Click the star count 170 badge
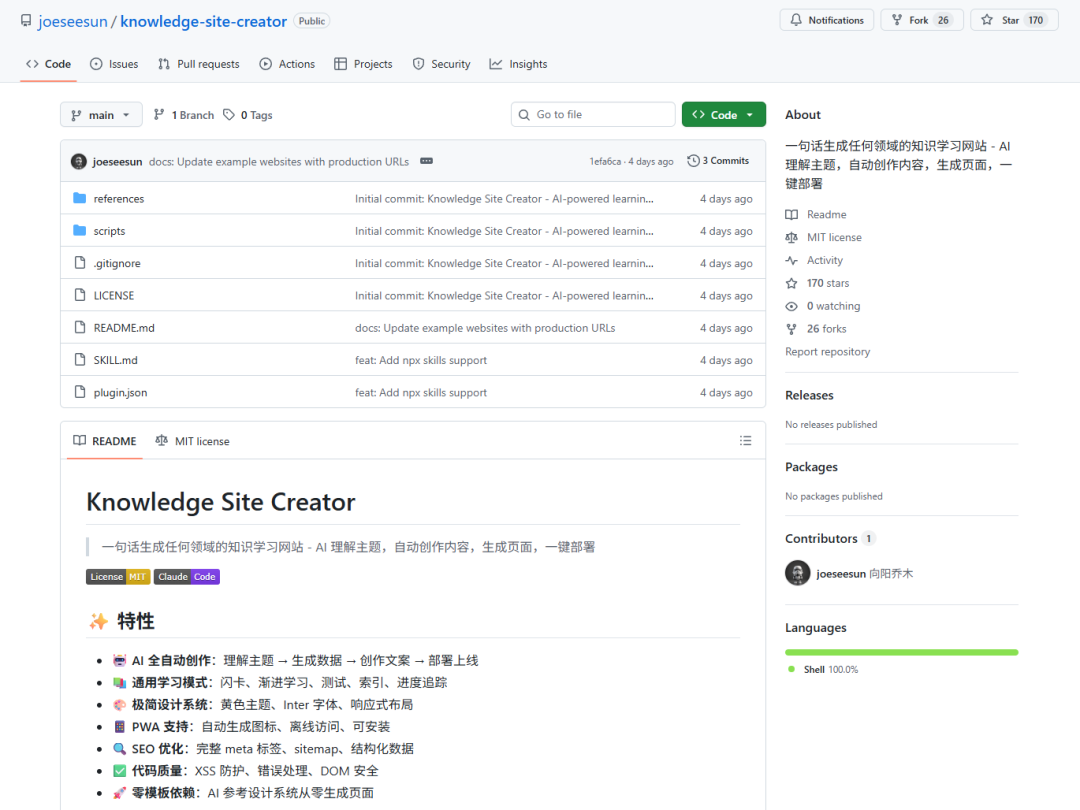This screenshot has width=1080, height=810. pos(1036,20)
